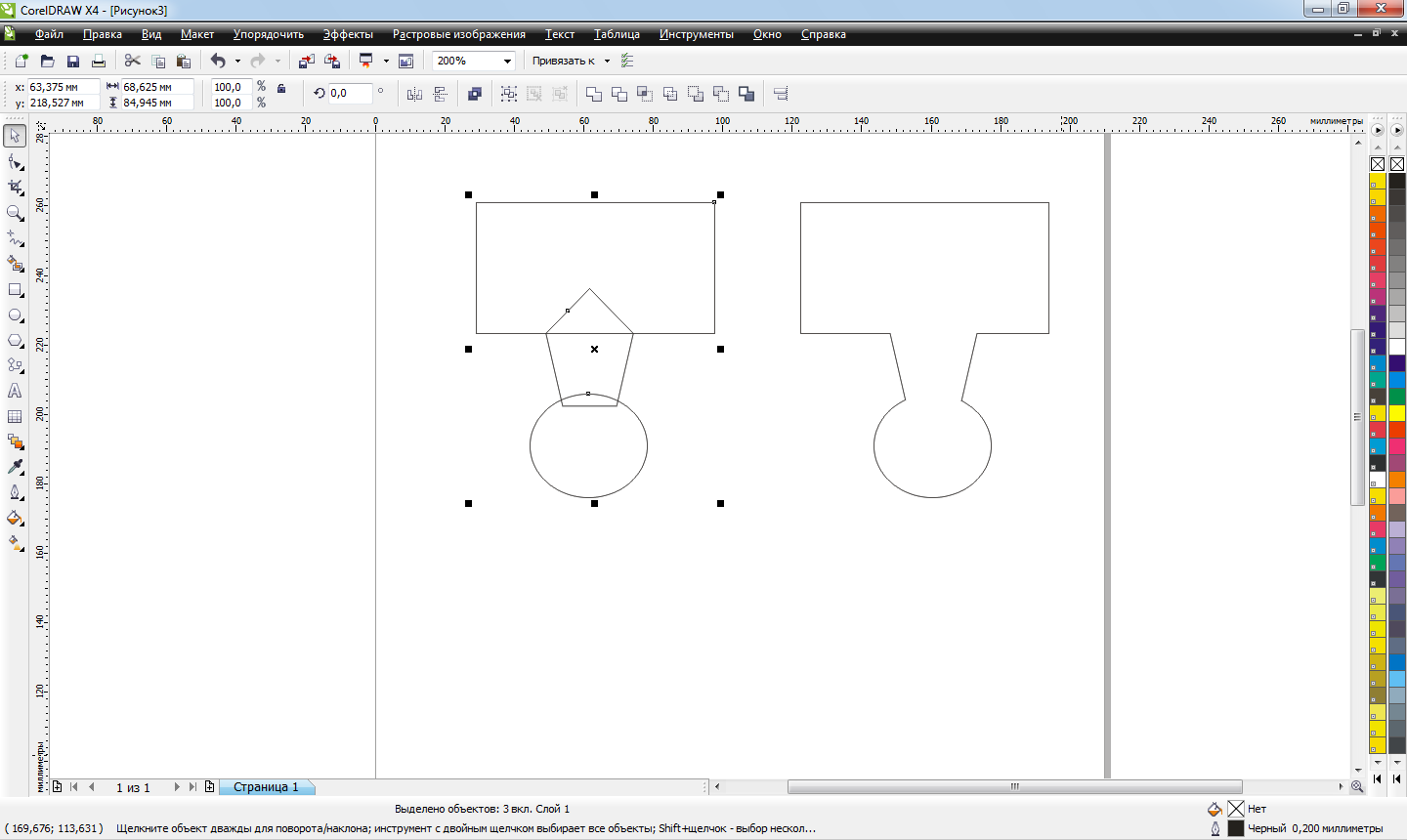Image resolution: width=1407 pixels, height=840 pixels.
Task: Switch to the Страница 1 tab
Action: pyautogui.click(x=266, y=786)
